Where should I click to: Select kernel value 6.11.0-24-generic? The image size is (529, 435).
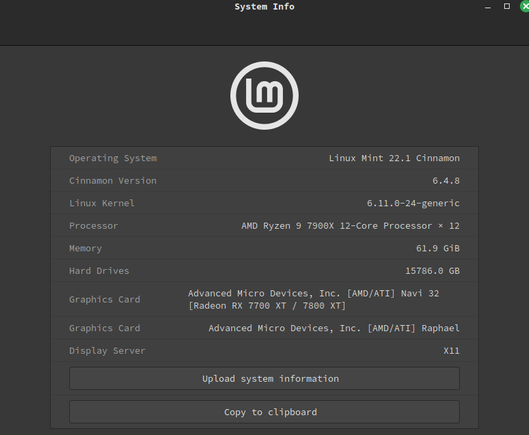point(413,203)
